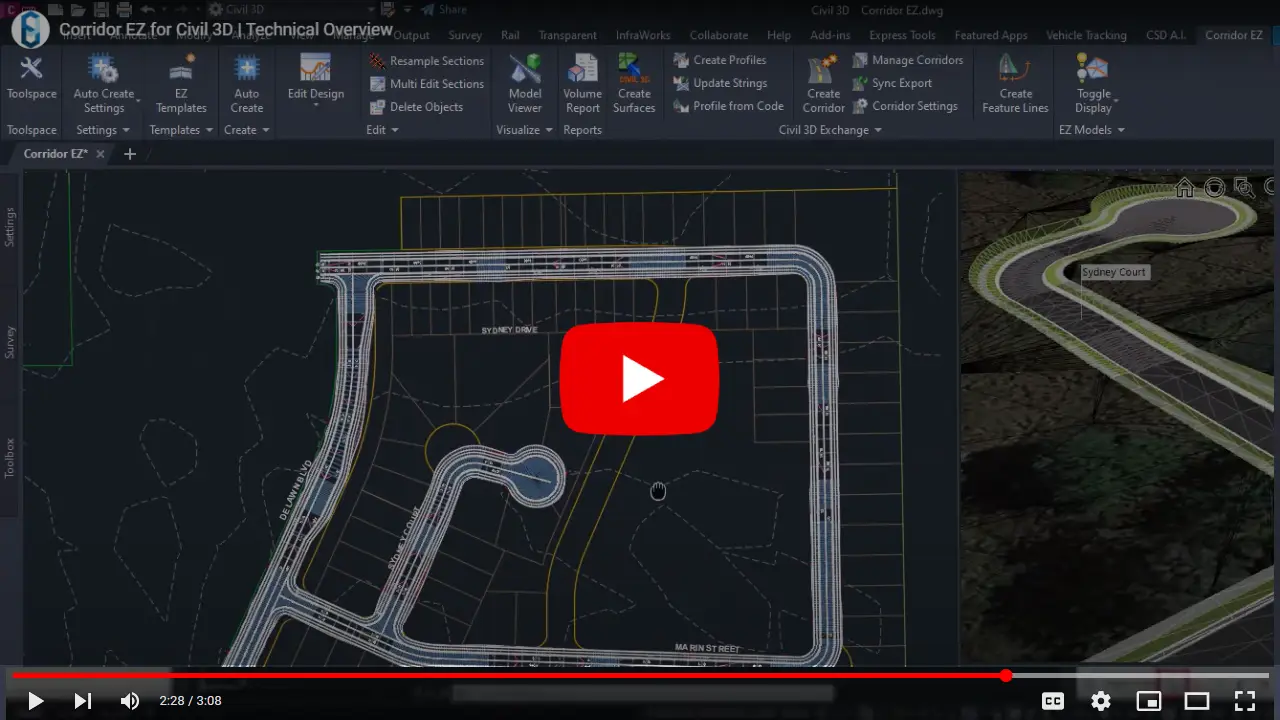Toggle closed captions
The width and height of the screenshot is (1280, 720).
(1053, 701)
